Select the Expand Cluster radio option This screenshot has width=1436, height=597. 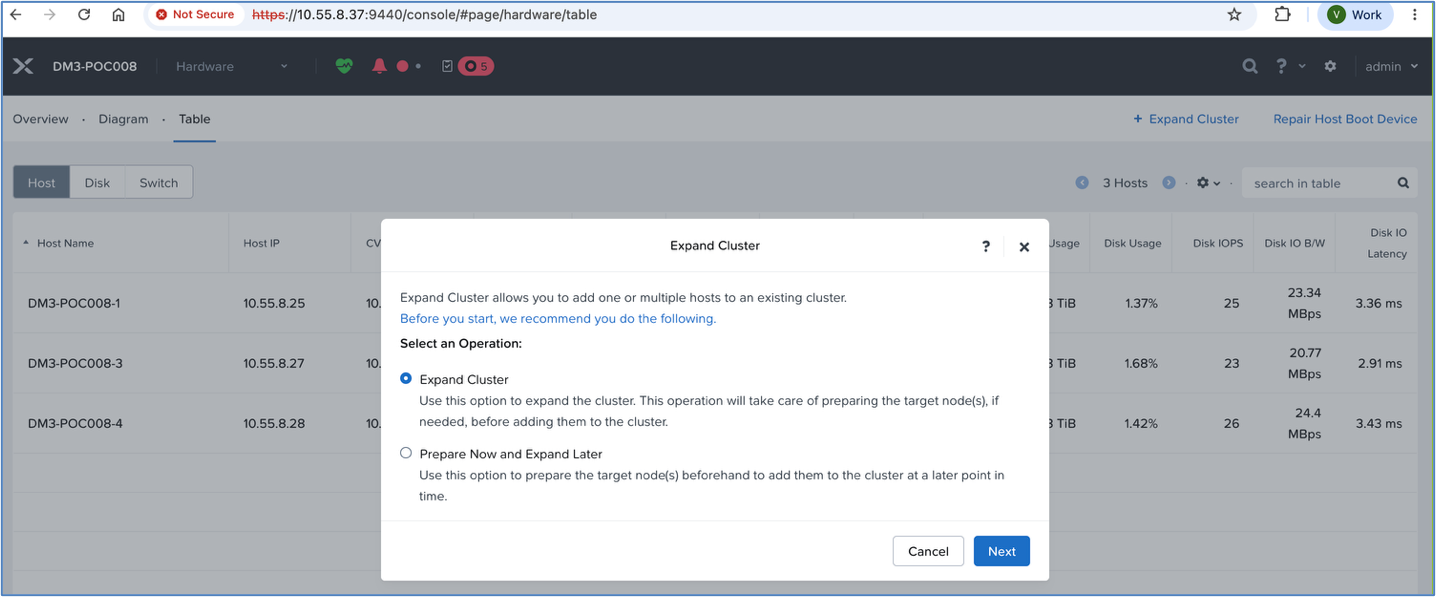(x=406, y=379)
